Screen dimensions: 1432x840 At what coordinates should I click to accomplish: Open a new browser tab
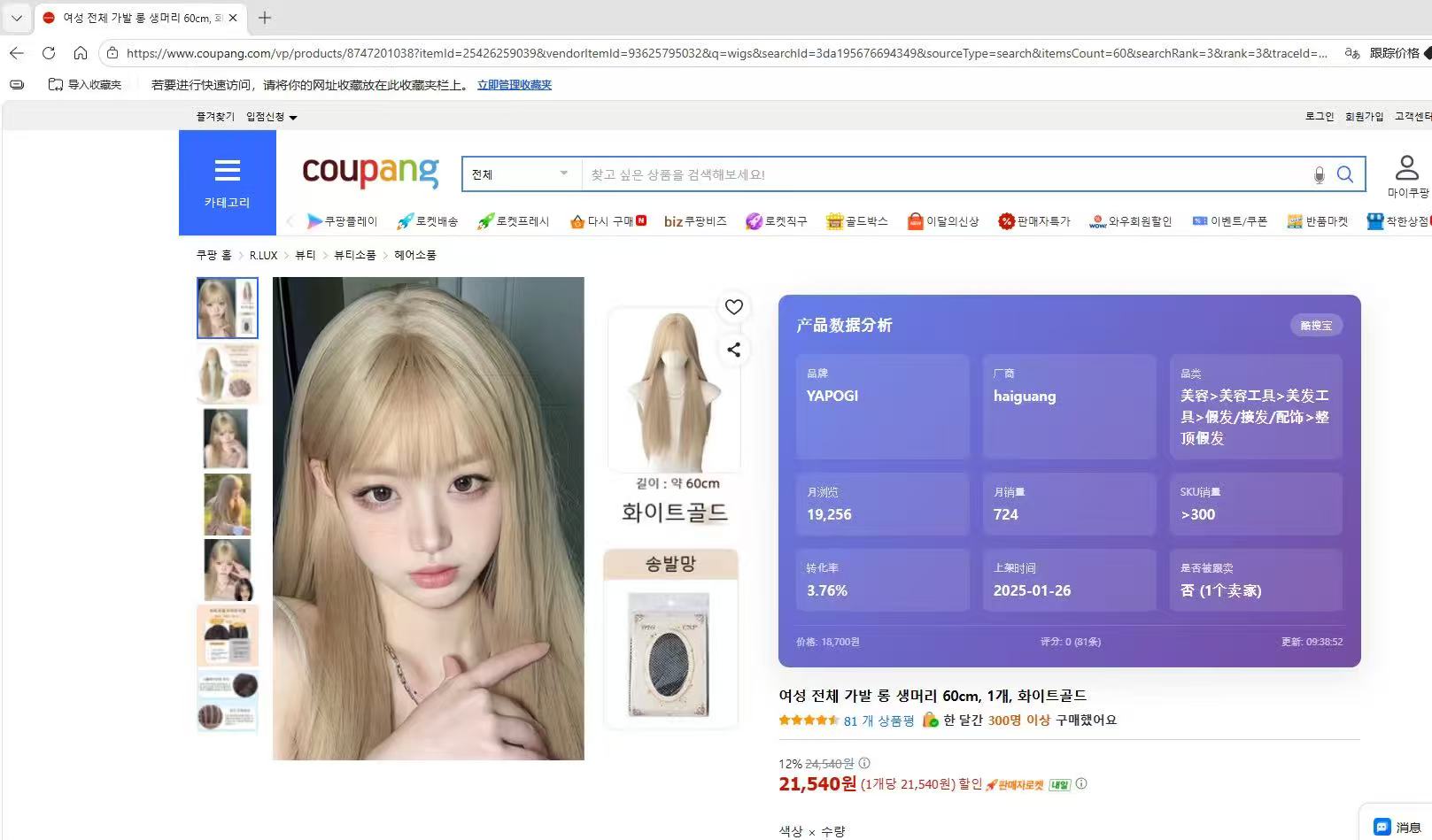264,18
